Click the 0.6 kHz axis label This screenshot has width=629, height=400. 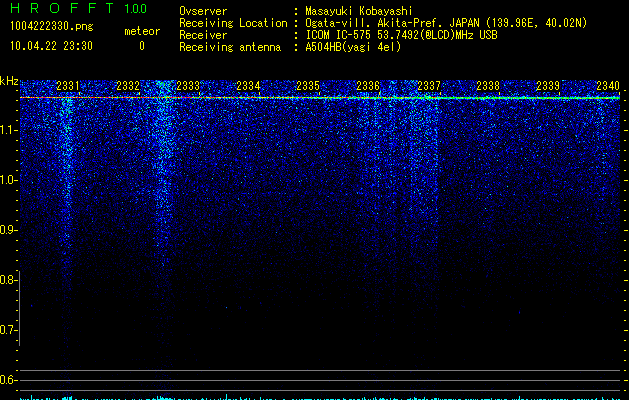click(x=8, y=380)
